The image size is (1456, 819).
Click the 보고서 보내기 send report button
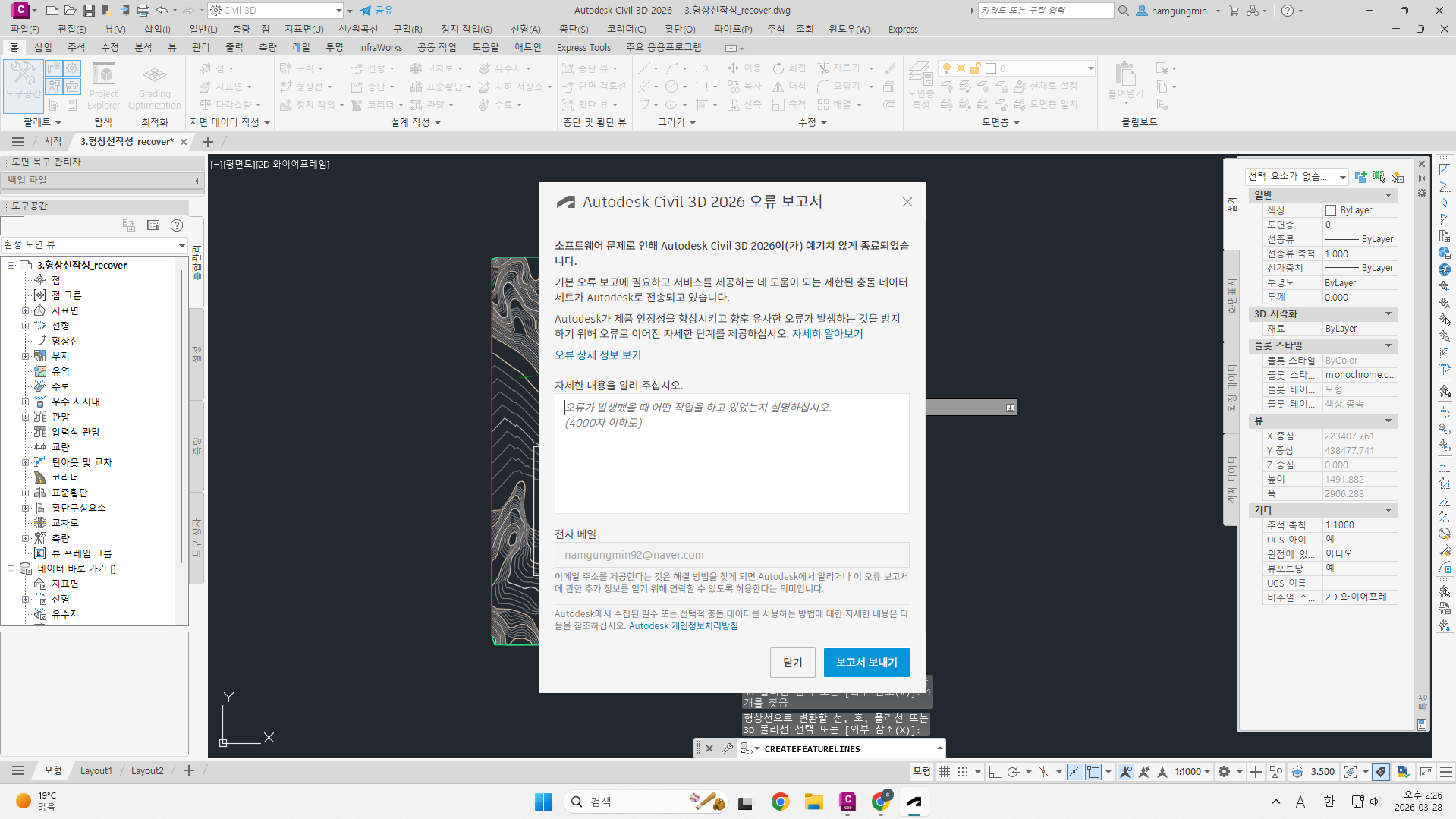click(866, 663)
